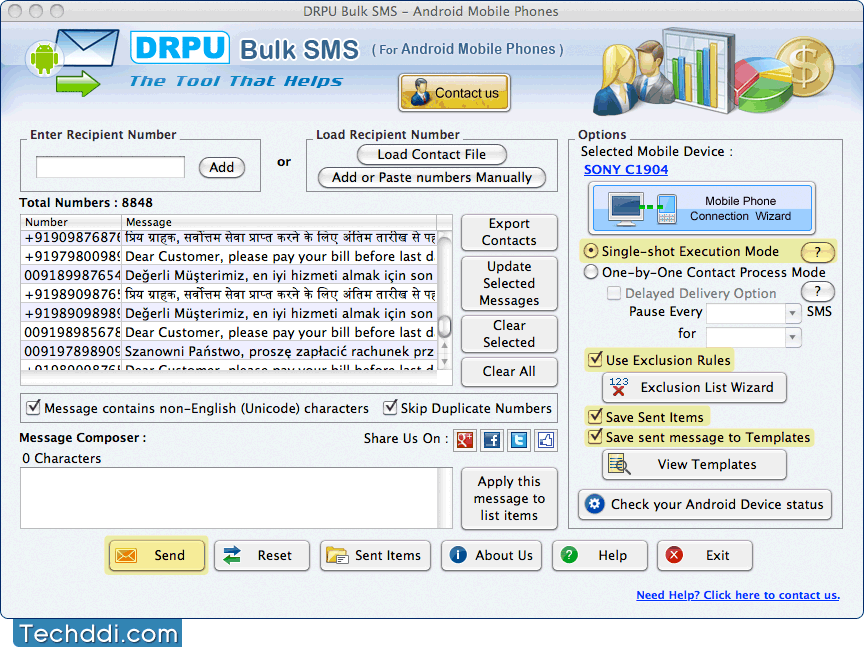Click the Twitter share icon
The height and width of the screenshot is (647, 864).
click(x=519, y=440)
